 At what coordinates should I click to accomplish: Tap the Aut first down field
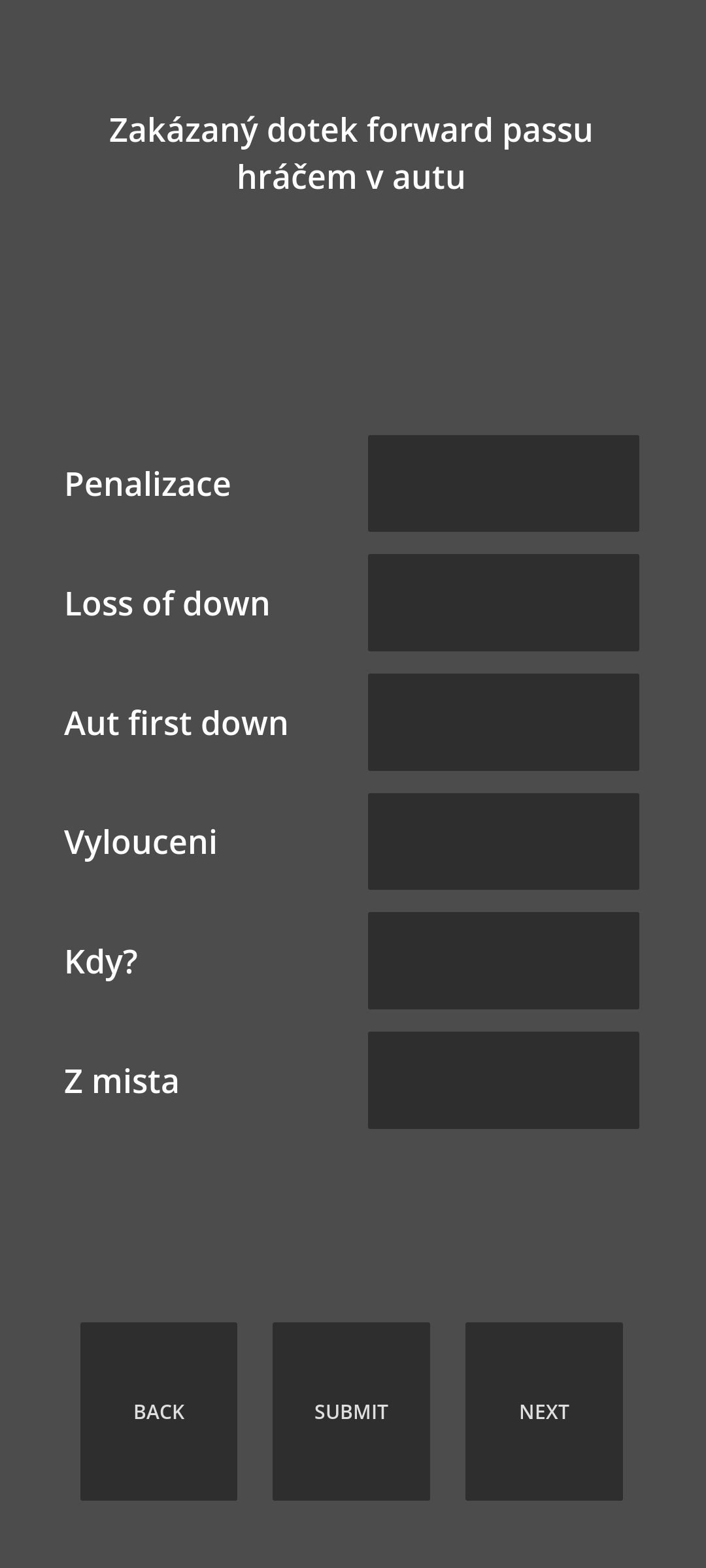[503, 722]
